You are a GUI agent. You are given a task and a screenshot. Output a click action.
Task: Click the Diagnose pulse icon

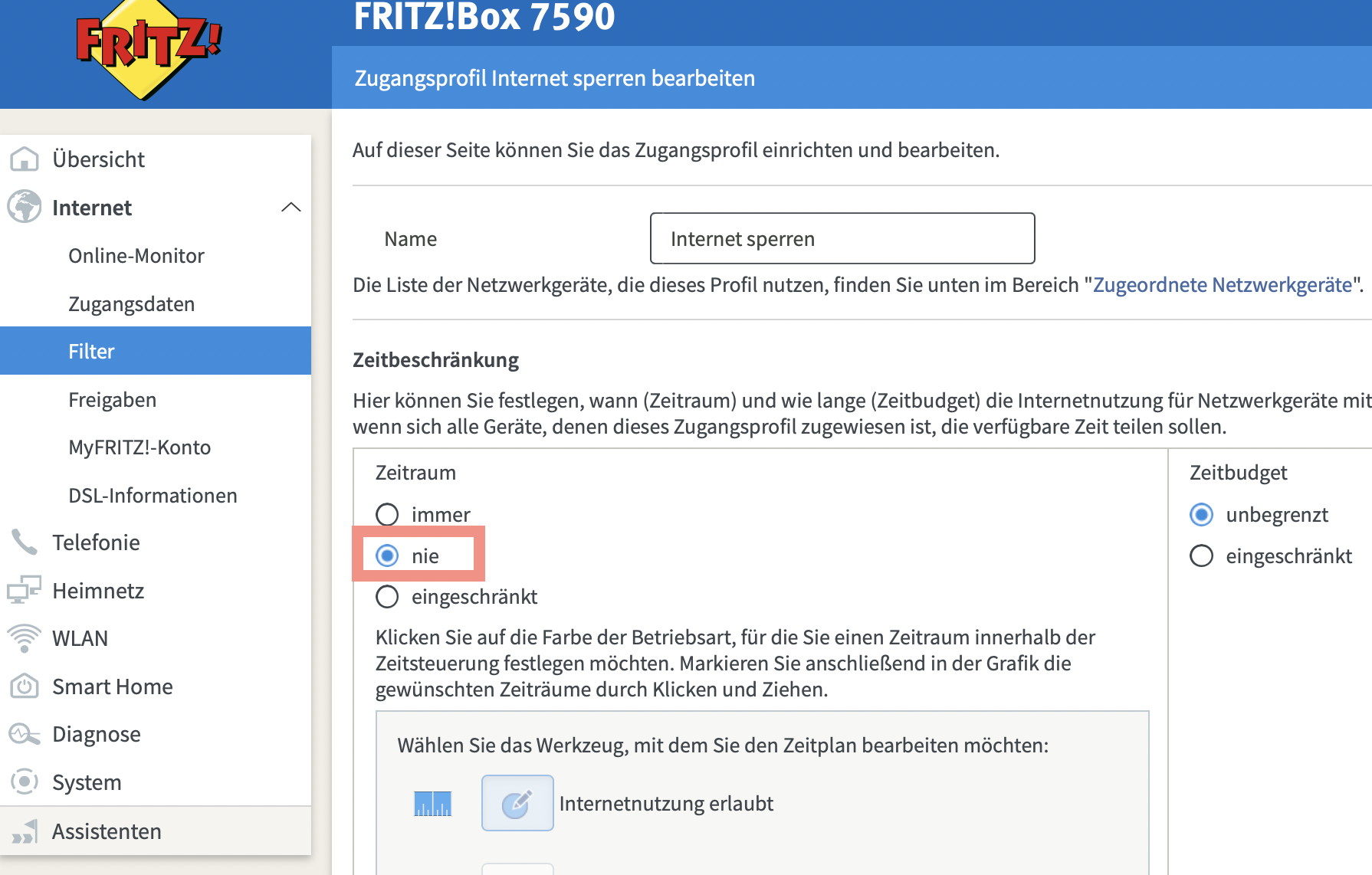click(x=25, y=734)
